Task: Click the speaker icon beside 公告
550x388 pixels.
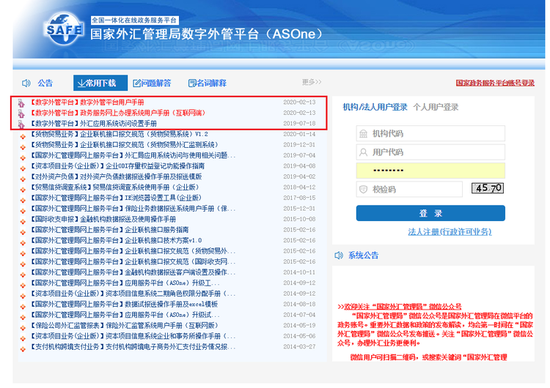Action: pos(26,83)
